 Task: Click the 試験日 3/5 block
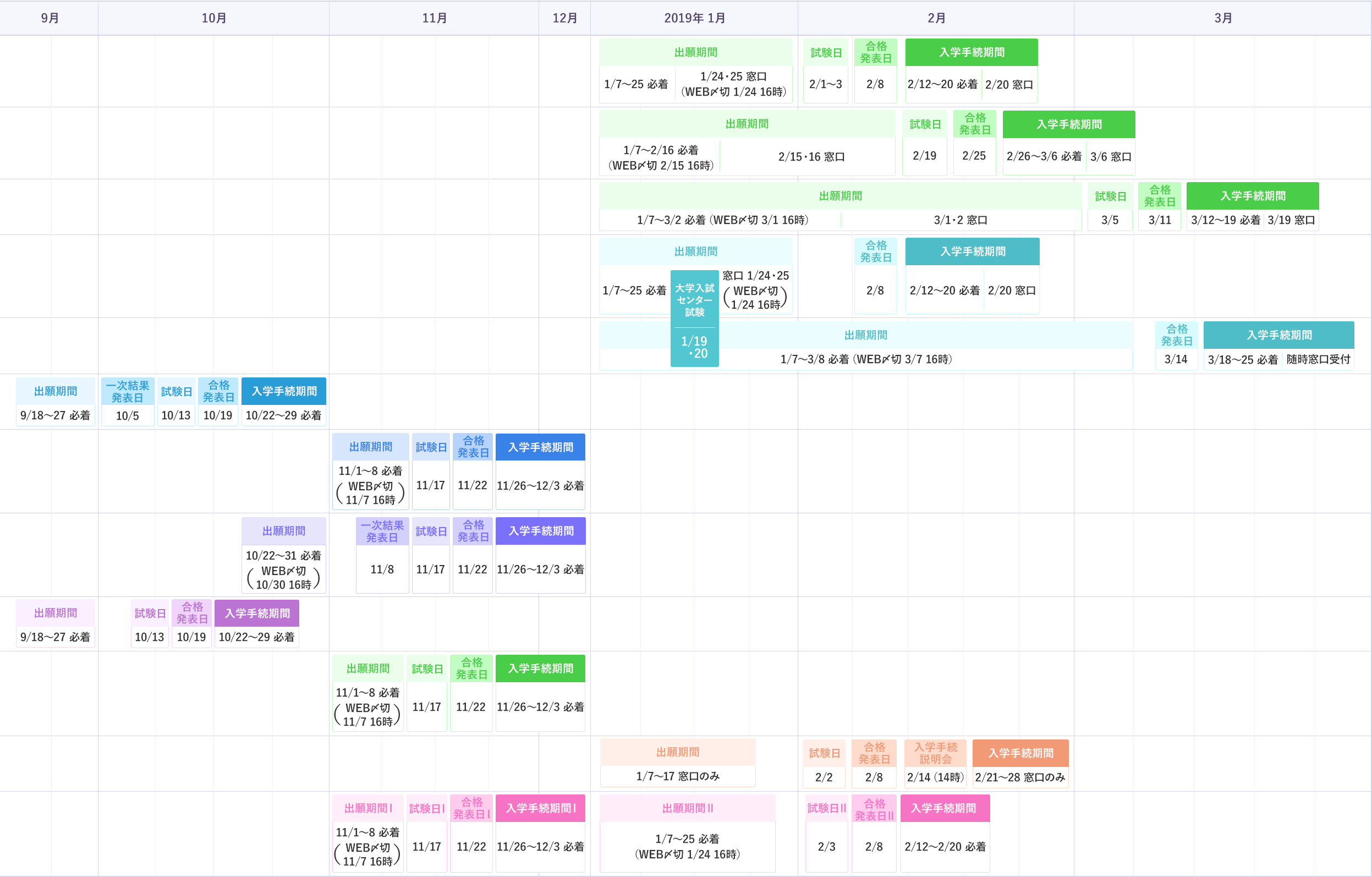(x=1110, y=220)
